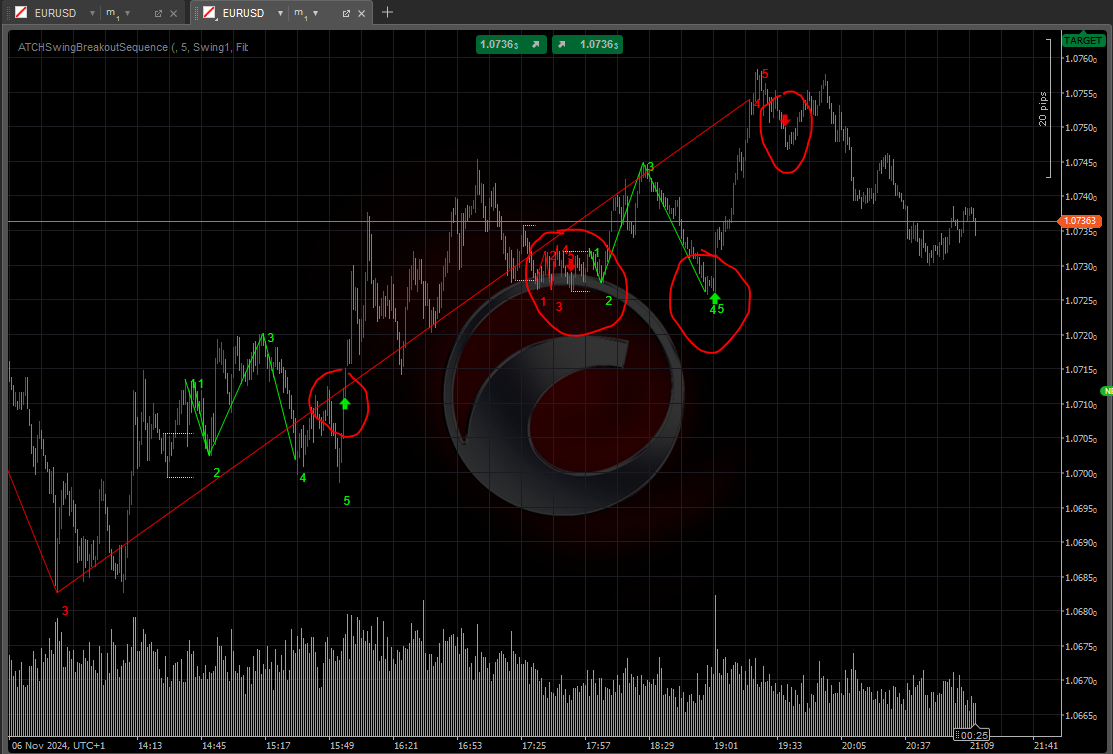Click the 00:25 bar countdown timer
The image size is (1113, 754).
pyautogui.click(x=973, y=735)
